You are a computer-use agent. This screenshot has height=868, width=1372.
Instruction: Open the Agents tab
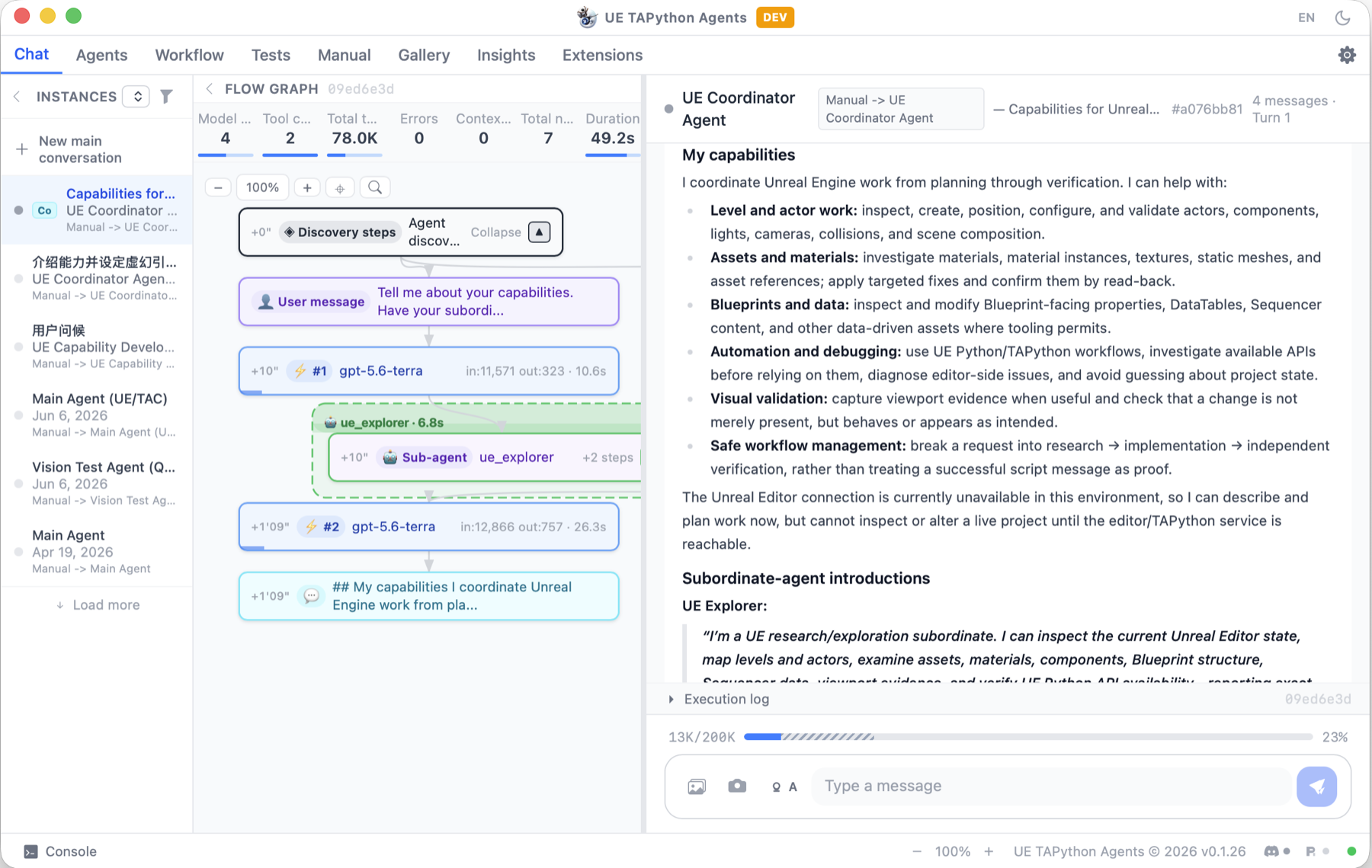(101, 55)
